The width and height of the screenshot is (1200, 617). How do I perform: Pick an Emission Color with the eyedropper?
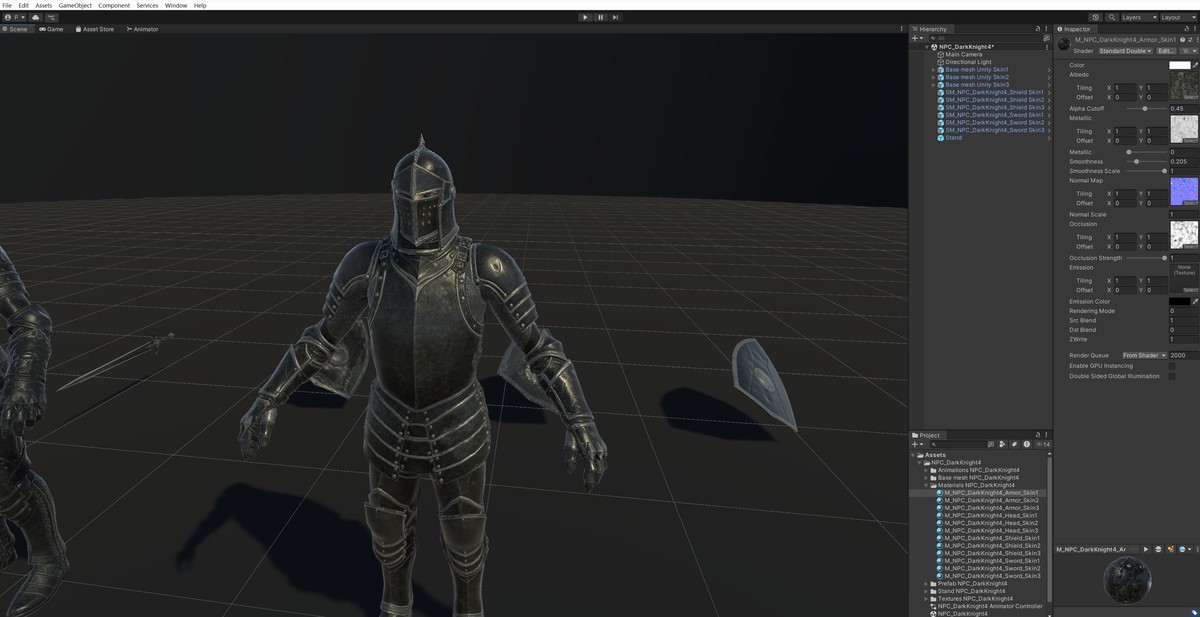1195,301
